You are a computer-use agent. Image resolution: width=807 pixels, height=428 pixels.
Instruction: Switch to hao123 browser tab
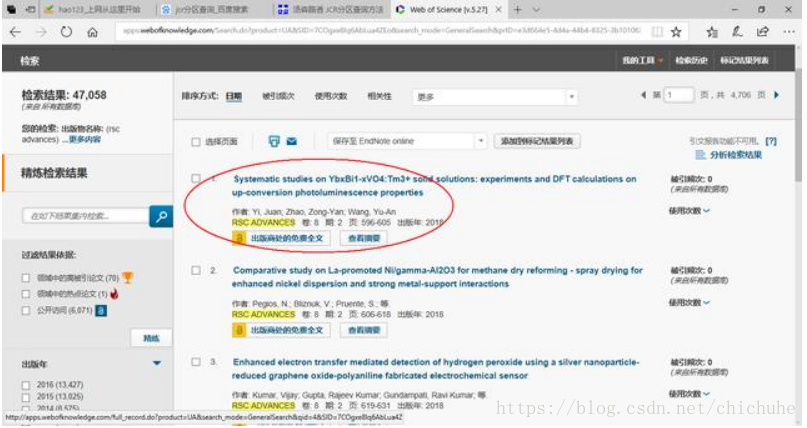point(99,10)
